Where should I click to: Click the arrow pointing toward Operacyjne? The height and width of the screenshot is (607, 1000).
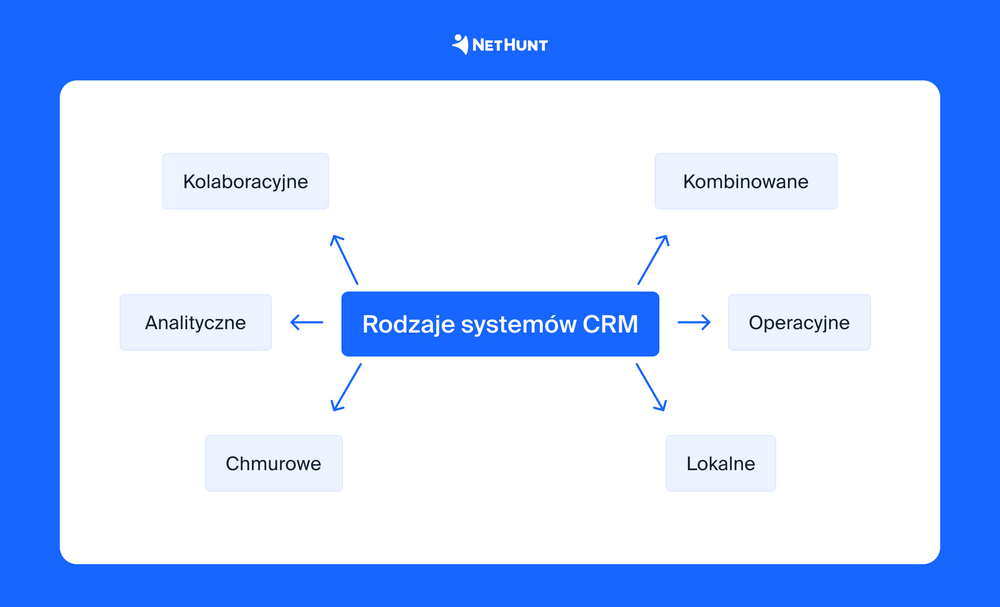(x=694, y=322)
